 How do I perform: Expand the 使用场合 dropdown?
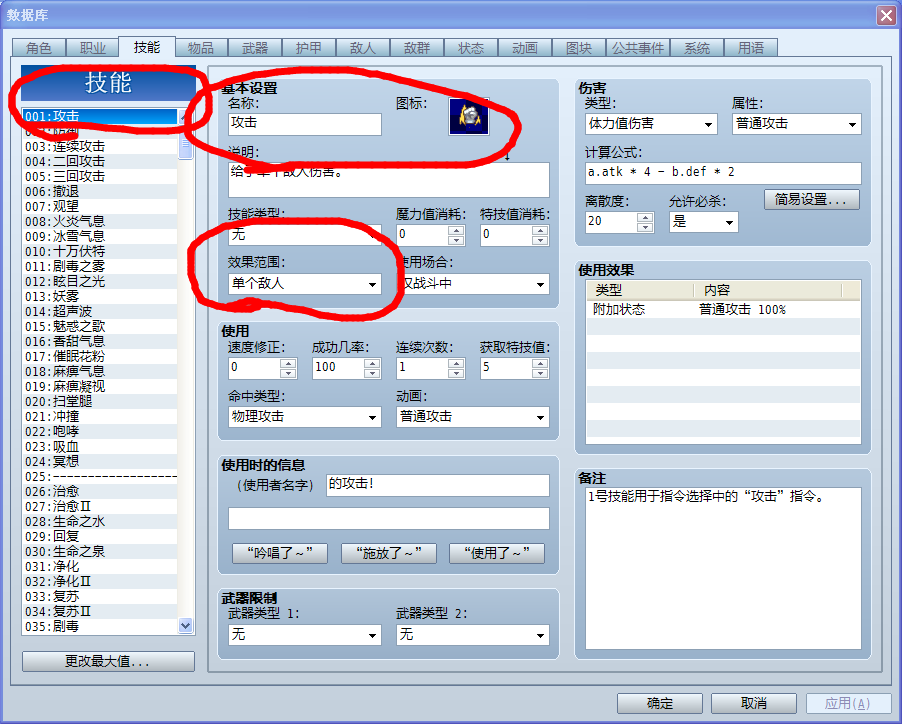(x=473, y=284)
